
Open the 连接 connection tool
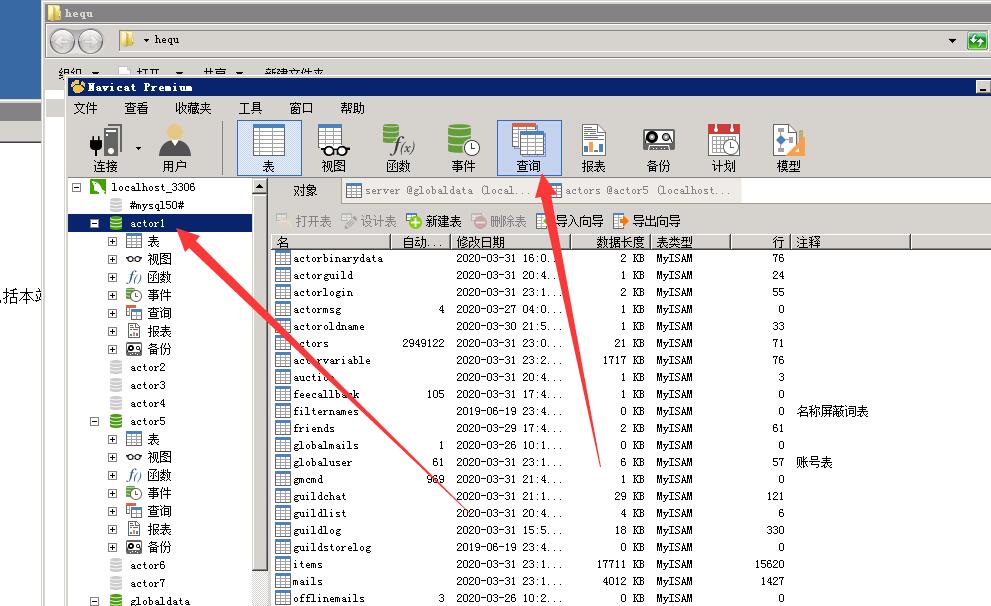pyautogui.click(x=106, y=148)
